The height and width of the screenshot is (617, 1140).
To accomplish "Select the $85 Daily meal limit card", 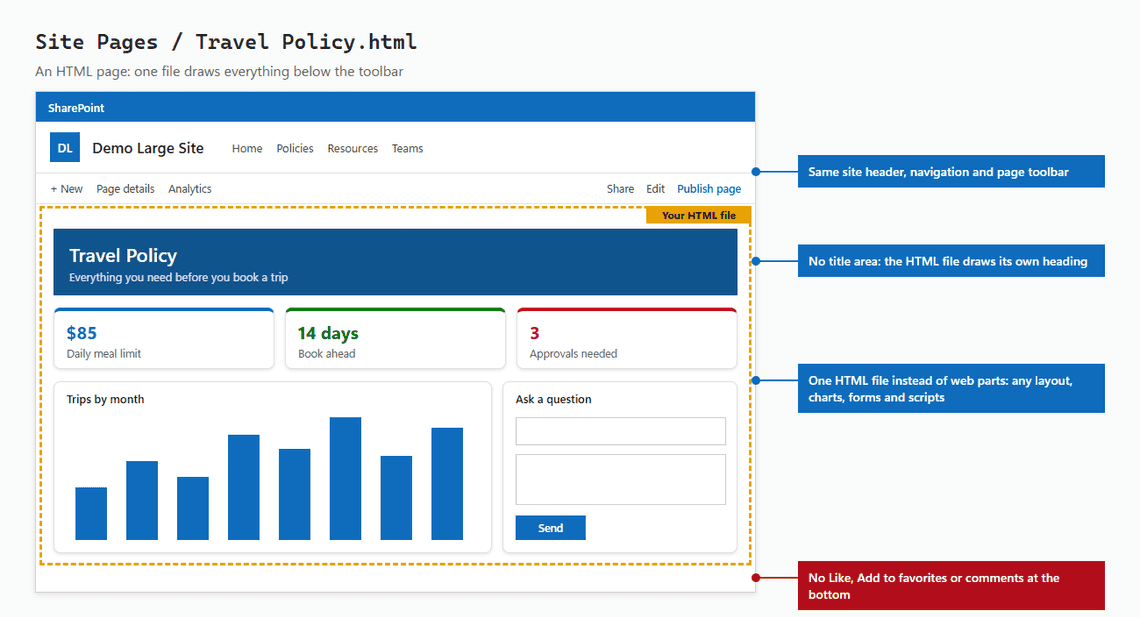I will (x=164, y=339).
